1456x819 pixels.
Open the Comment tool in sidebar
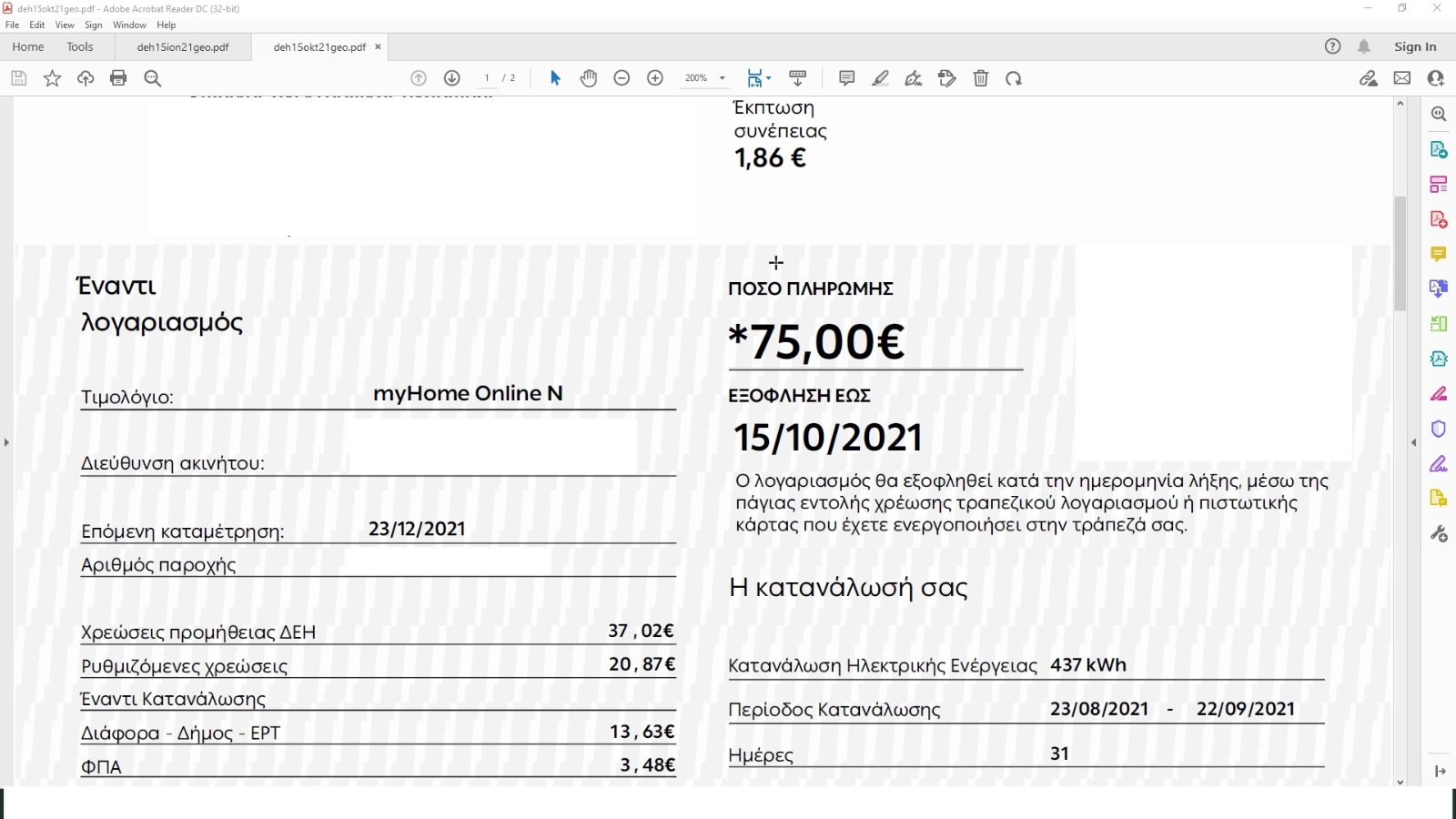pyautogui.click(x=1439, y=254)
